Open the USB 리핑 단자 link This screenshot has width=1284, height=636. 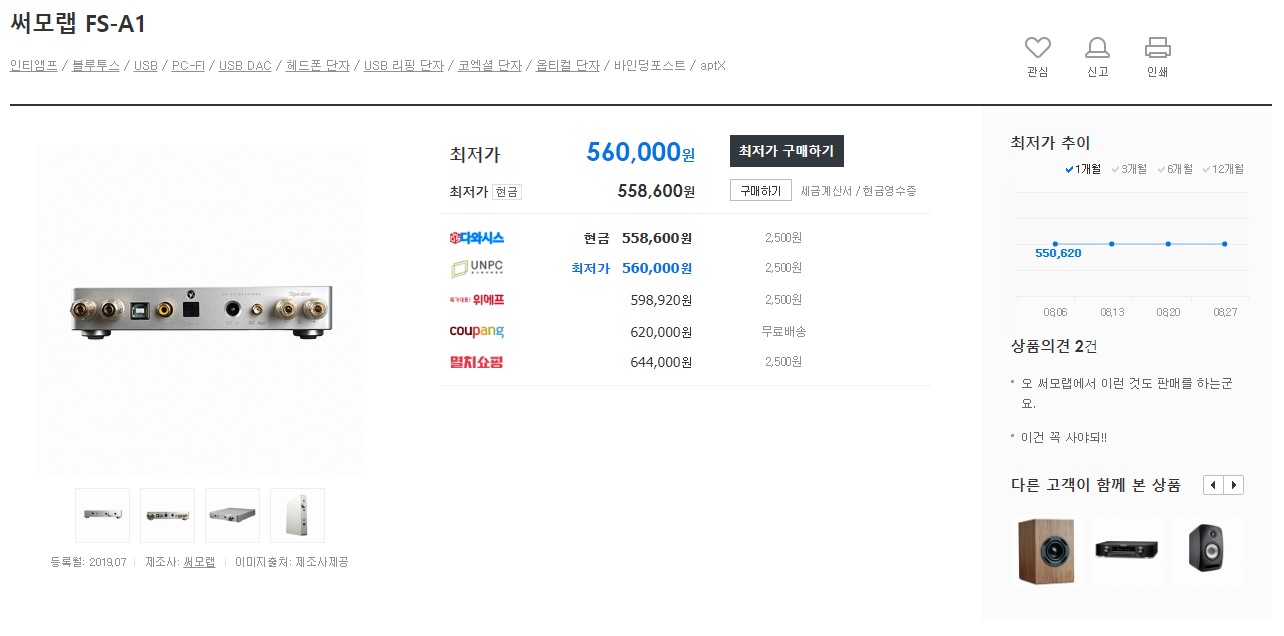(404, 66)
